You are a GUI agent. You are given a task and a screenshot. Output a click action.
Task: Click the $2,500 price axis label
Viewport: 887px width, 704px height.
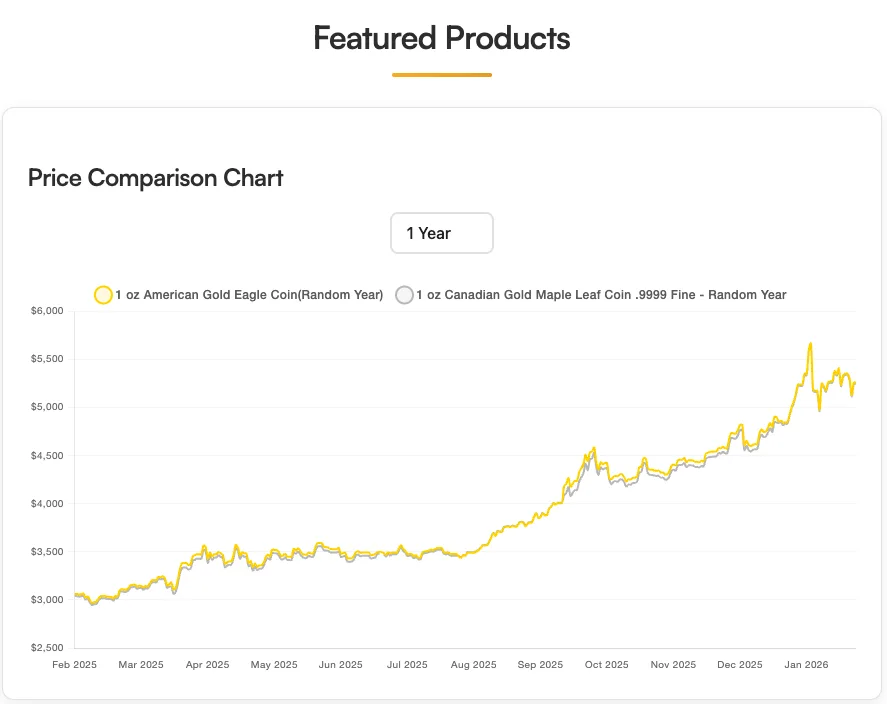pos(47,648)
